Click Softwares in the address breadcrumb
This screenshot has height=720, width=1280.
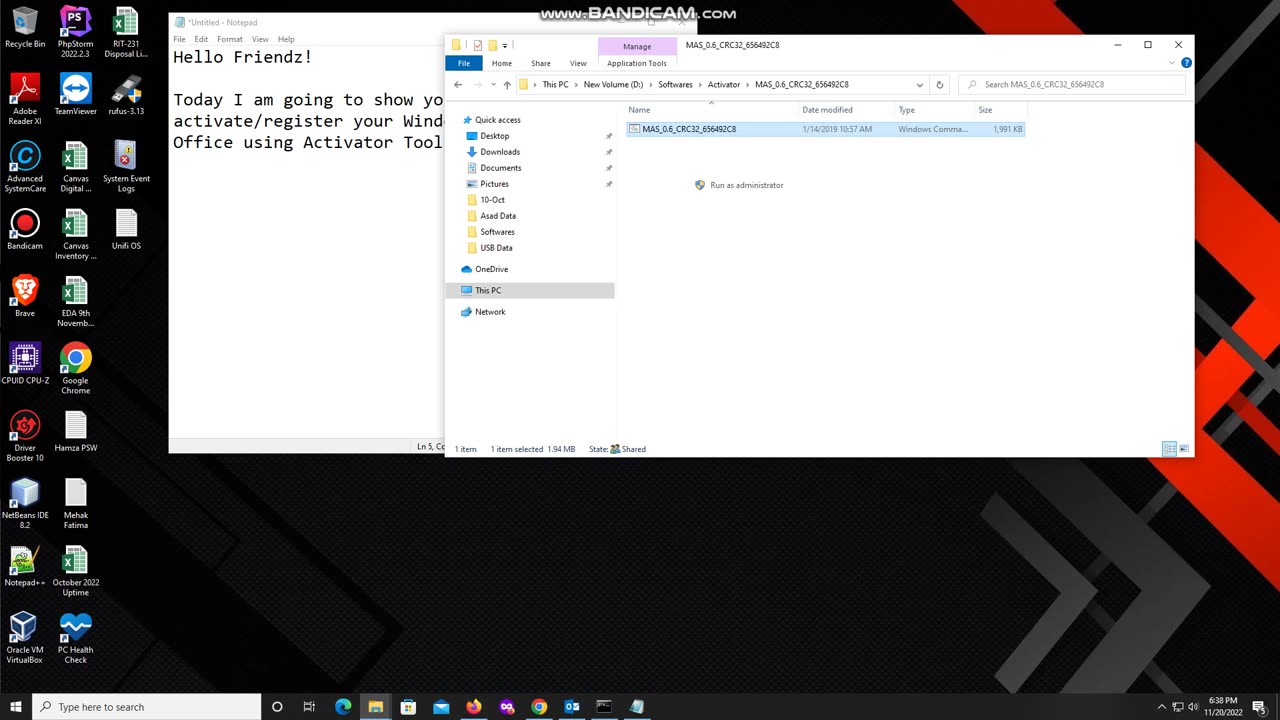(x=675, y=85)
